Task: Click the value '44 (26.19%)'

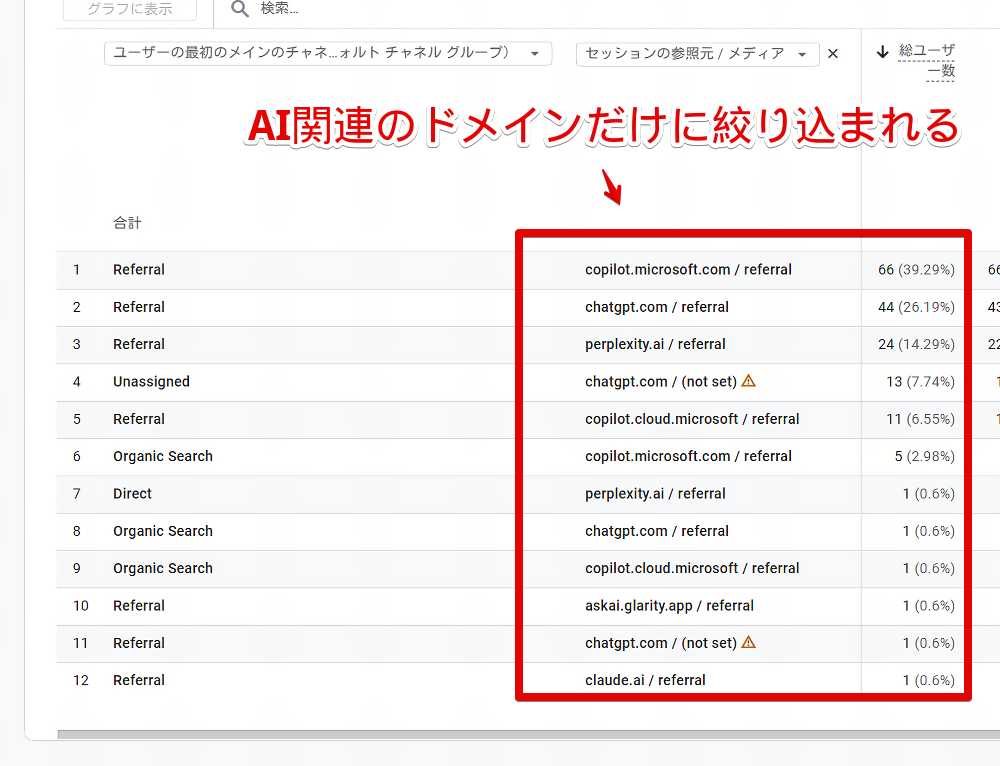Action: coord(916,307)
